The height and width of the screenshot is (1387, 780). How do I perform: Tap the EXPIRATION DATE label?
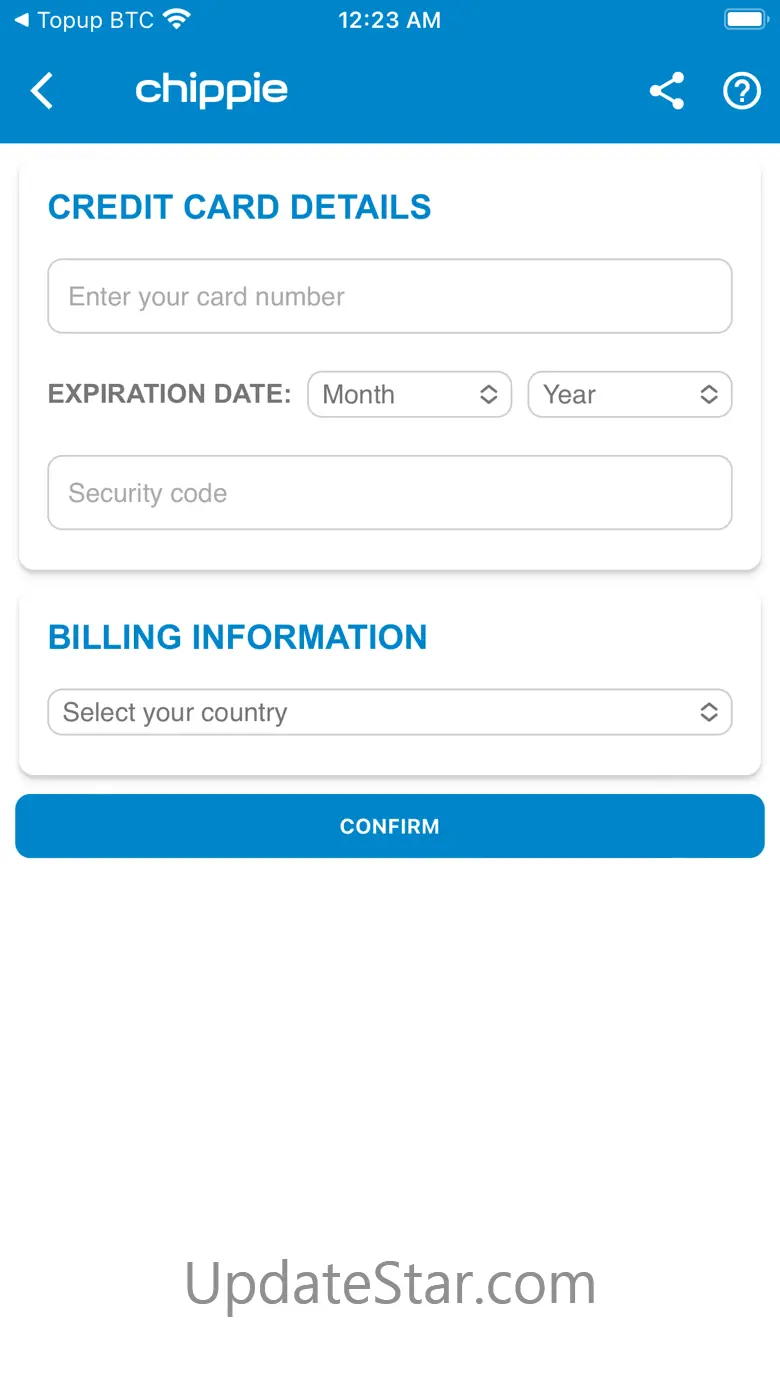169,394
